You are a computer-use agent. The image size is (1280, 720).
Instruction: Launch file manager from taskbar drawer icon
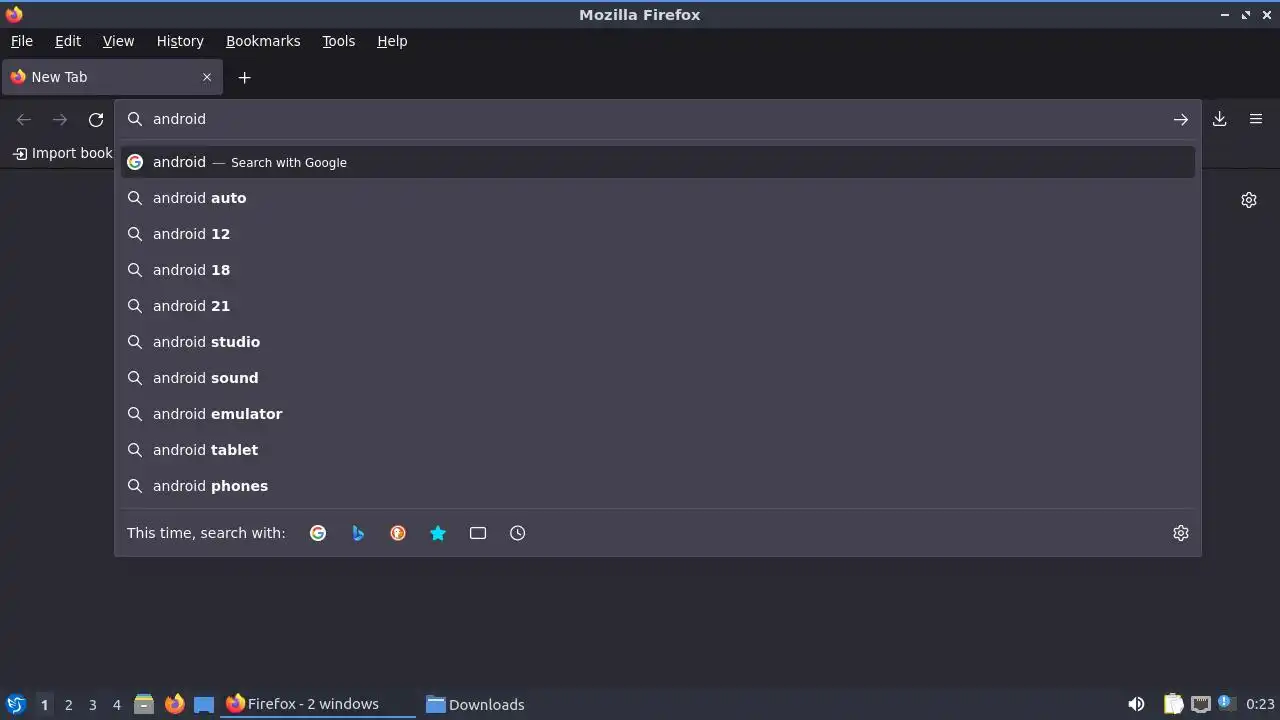pos(144,704)
